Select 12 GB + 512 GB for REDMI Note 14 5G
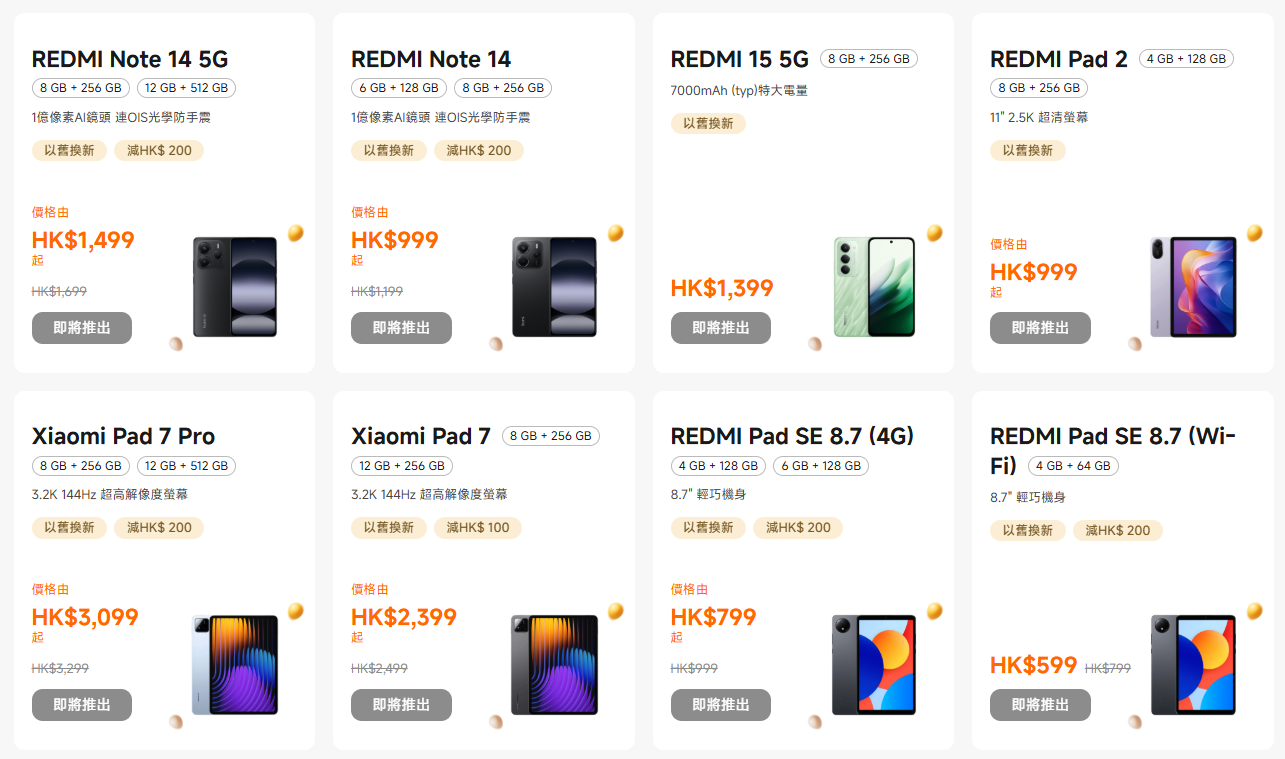The image size is (1285, 759). (x=186, y=88)
